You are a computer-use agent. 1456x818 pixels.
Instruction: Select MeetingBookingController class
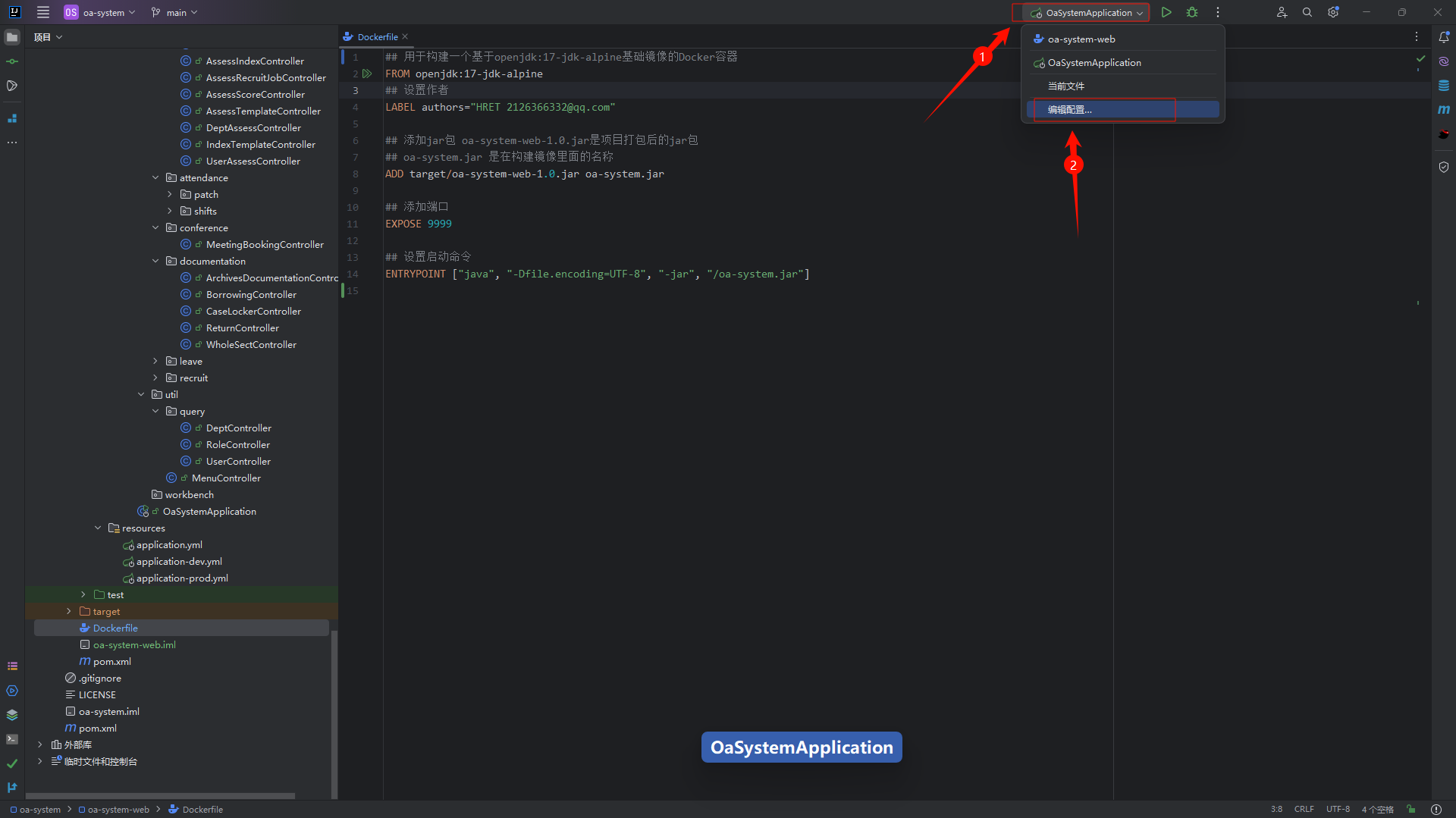pyautogui.click(x=265, y=245)
